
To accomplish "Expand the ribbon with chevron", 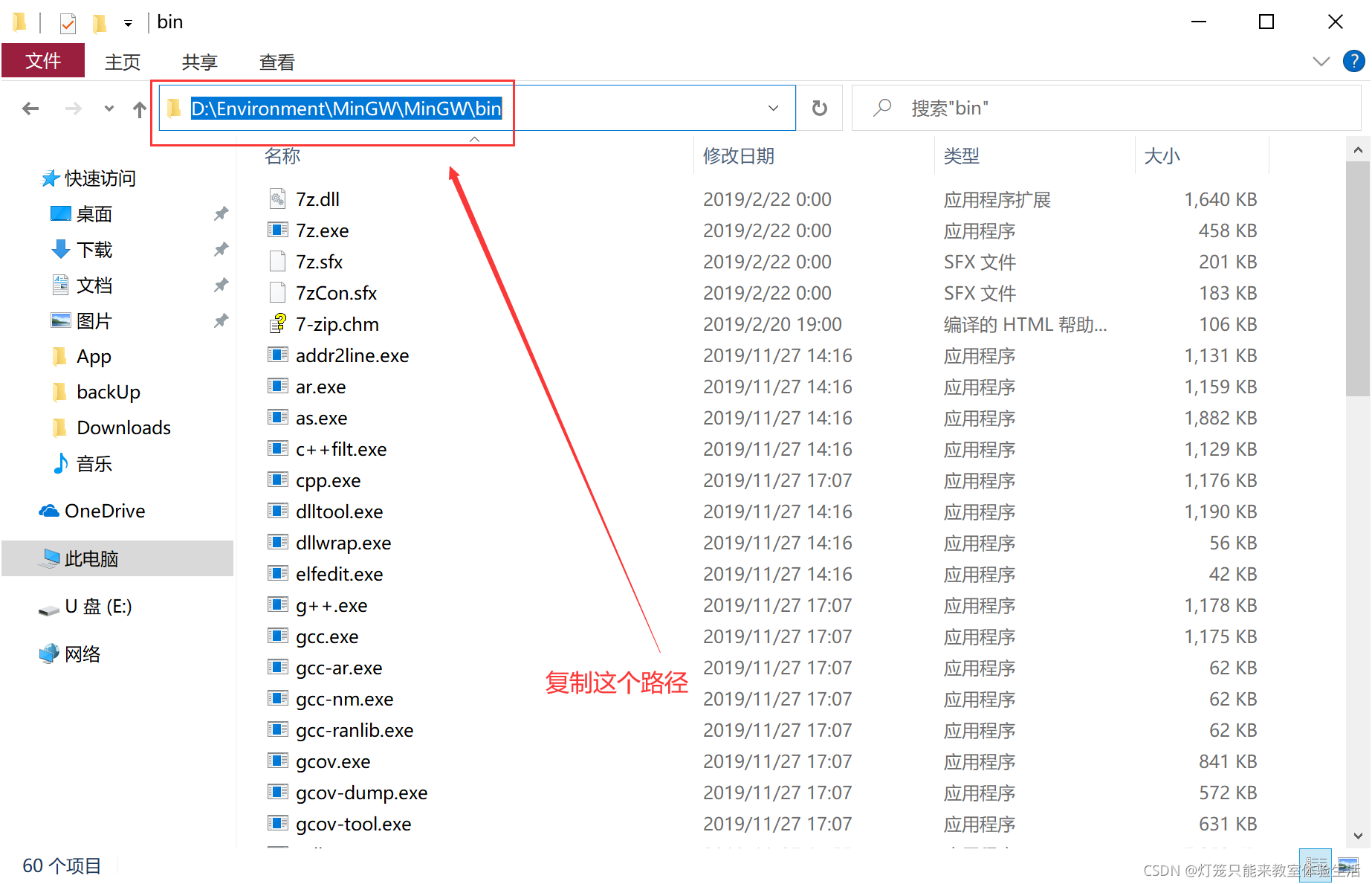I will [1321, 61].
